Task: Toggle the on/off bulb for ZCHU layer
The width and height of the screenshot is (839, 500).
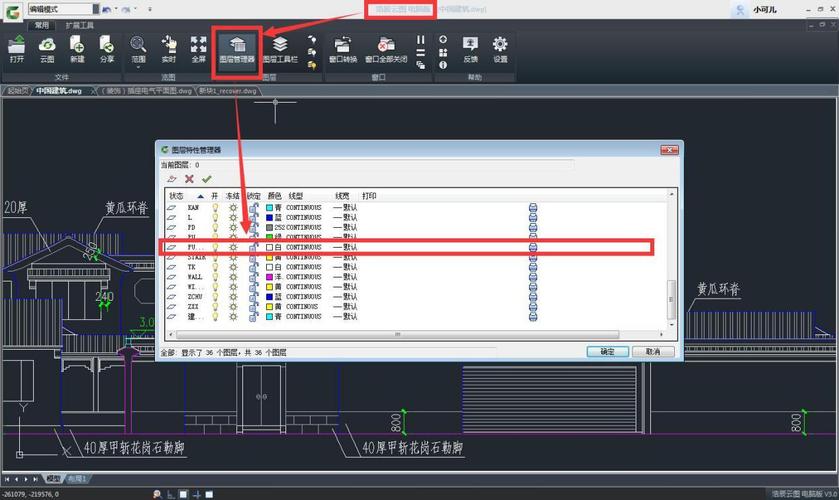Action: [215, 297]
